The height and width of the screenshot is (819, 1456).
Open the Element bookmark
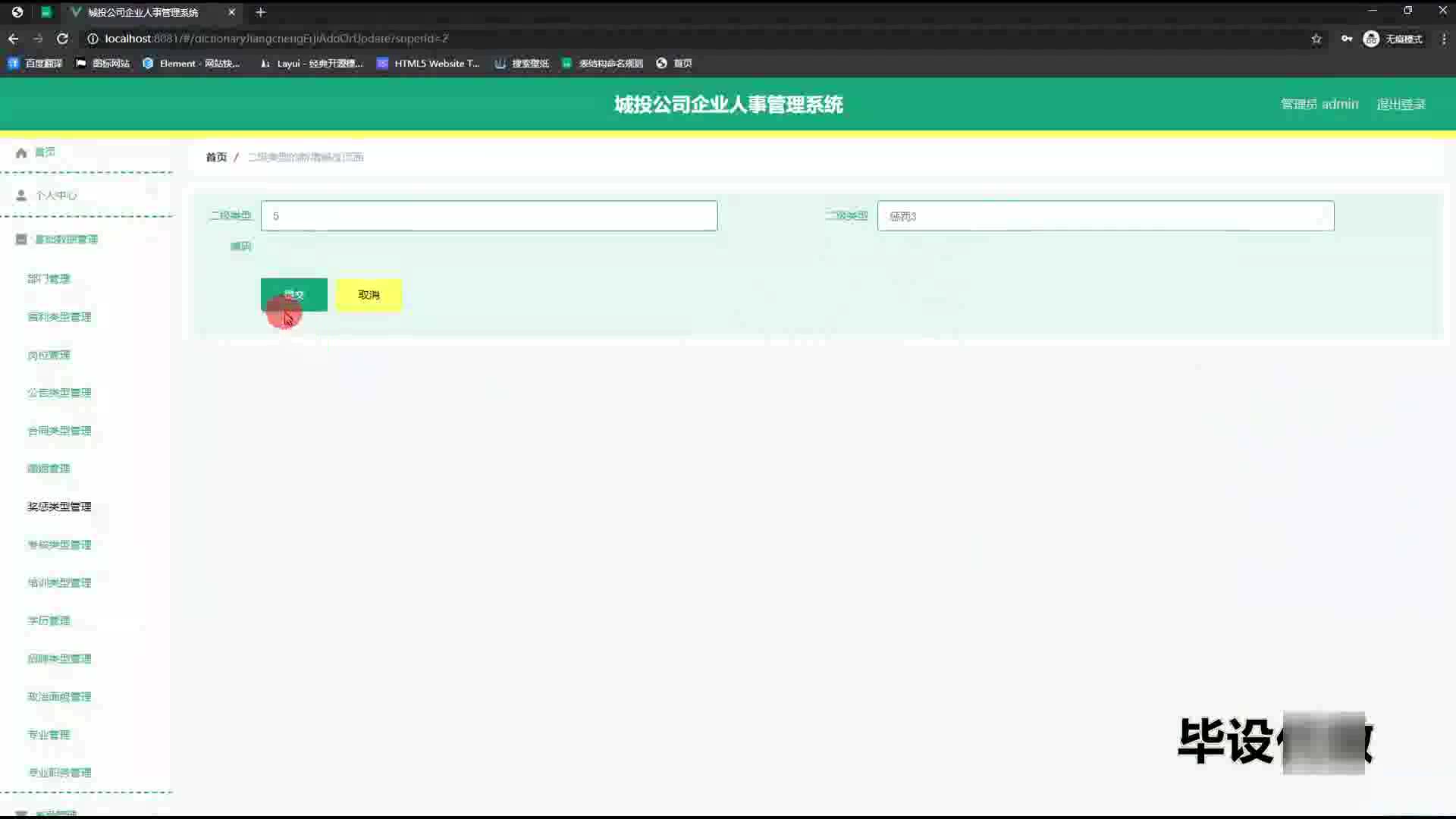coord(191,64)
